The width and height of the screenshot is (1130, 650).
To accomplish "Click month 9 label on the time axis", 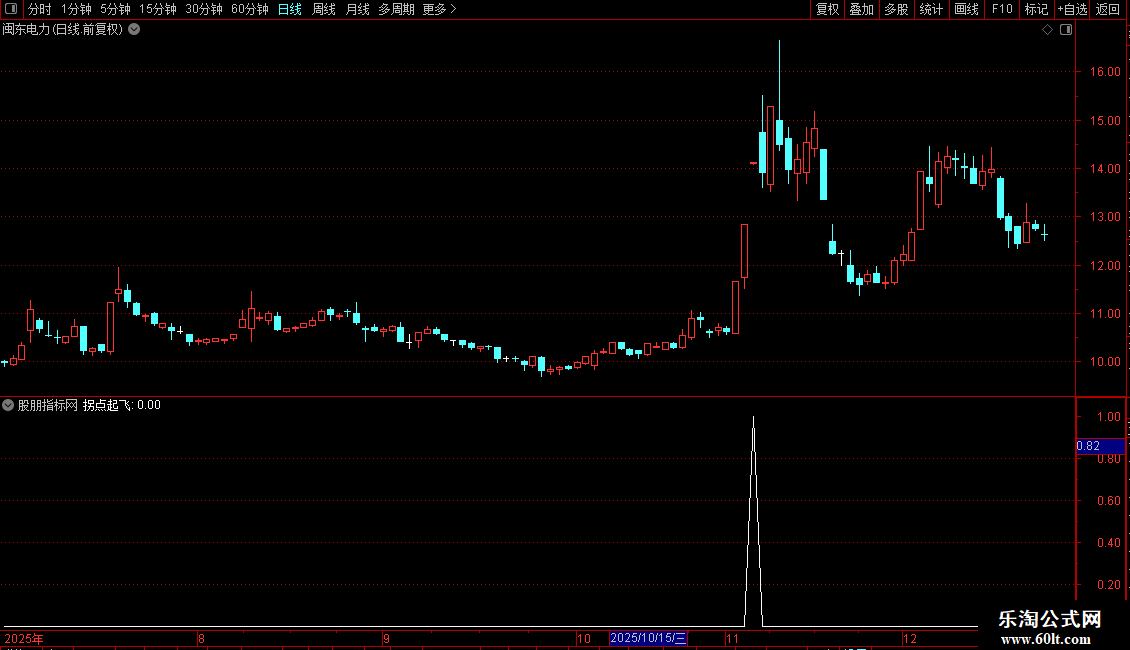I will [386, 638].
